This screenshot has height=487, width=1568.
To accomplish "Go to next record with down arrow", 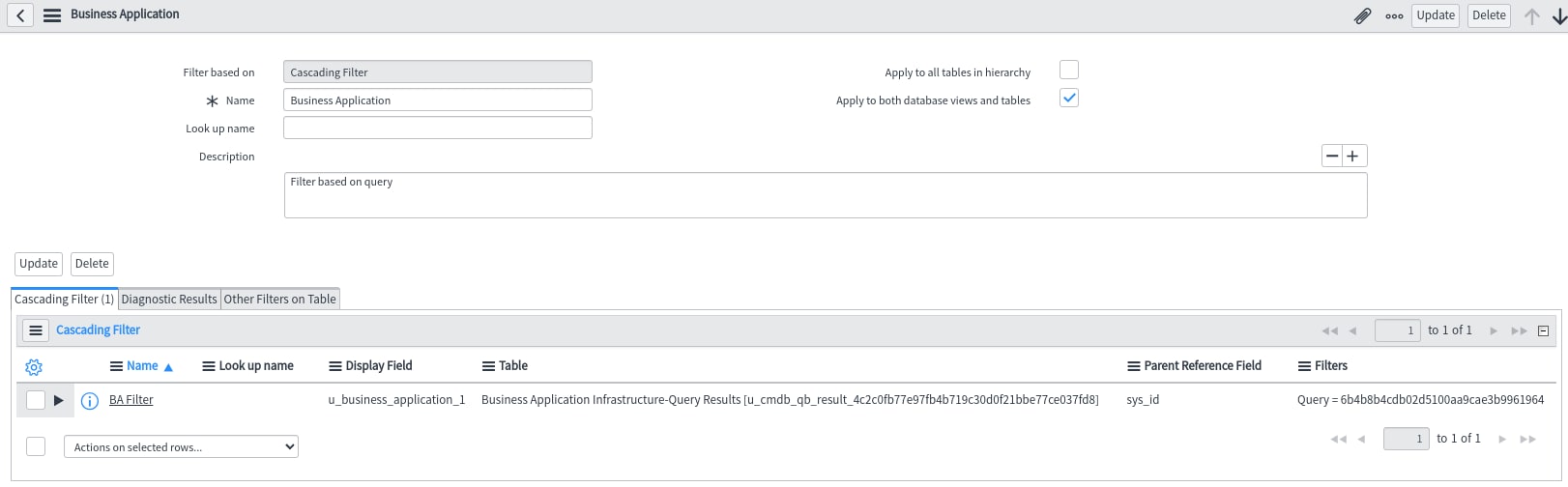I will coord(1558,15).
